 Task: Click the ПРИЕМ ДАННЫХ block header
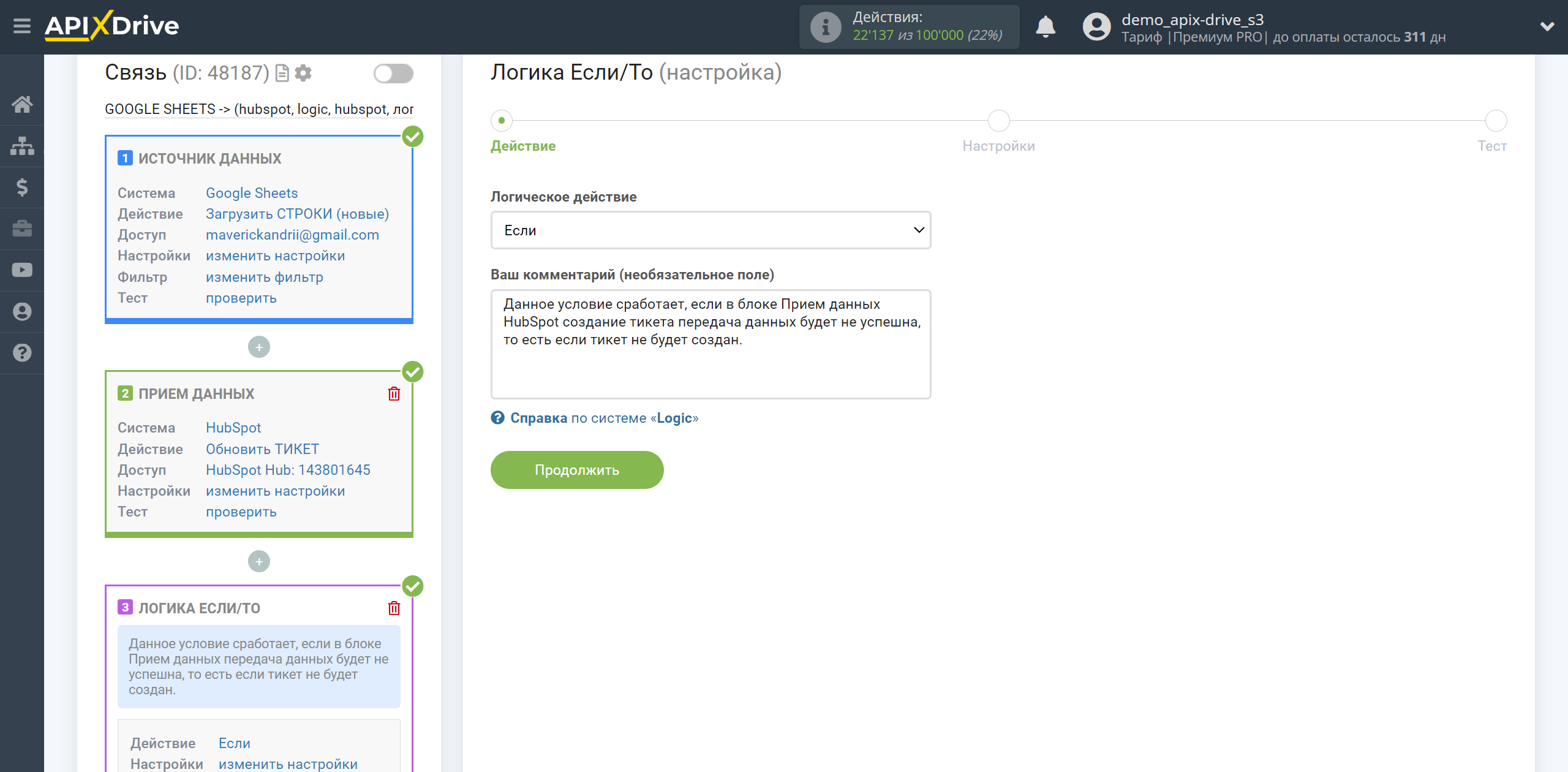196,394
